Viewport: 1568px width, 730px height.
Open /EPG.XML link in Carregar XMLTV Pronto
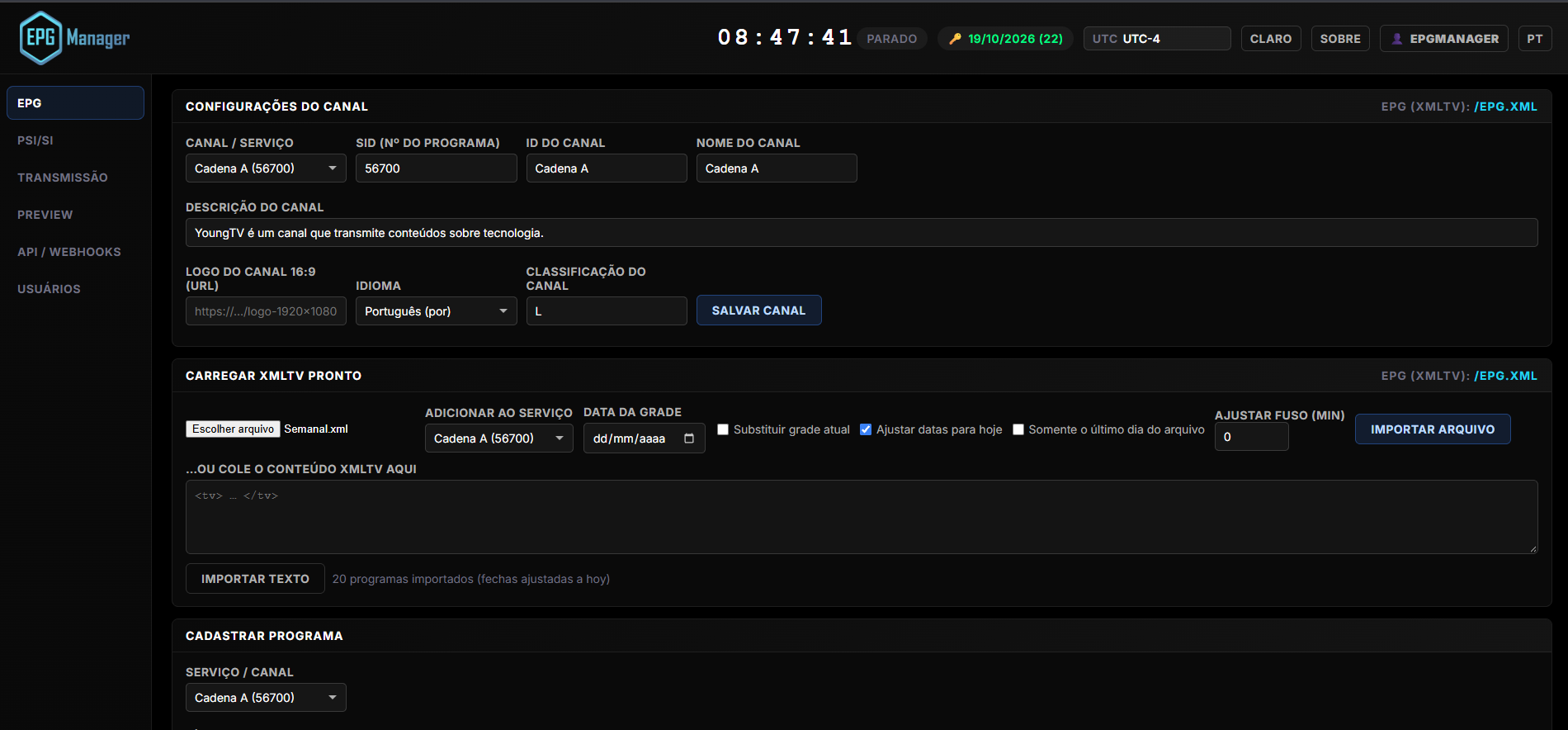tap(1506, 376)
